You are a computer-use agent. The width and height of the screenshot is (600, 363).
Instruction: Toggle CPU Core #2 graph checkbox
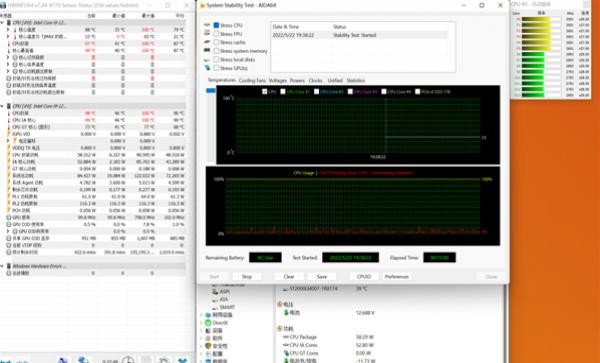coord(316,92)
